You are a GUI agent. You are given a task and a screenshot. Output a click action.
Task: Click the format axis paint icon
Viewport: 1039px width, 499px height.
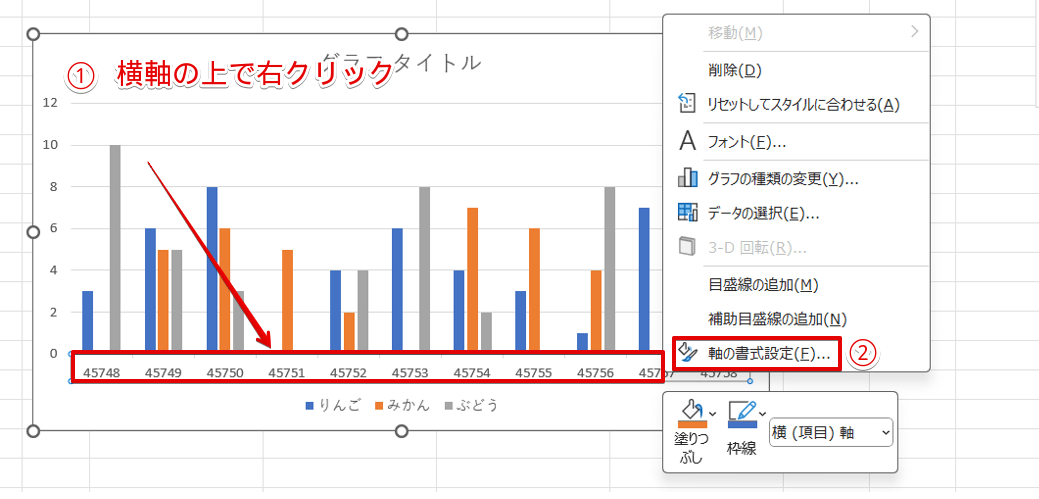click(x=687, y=353)
